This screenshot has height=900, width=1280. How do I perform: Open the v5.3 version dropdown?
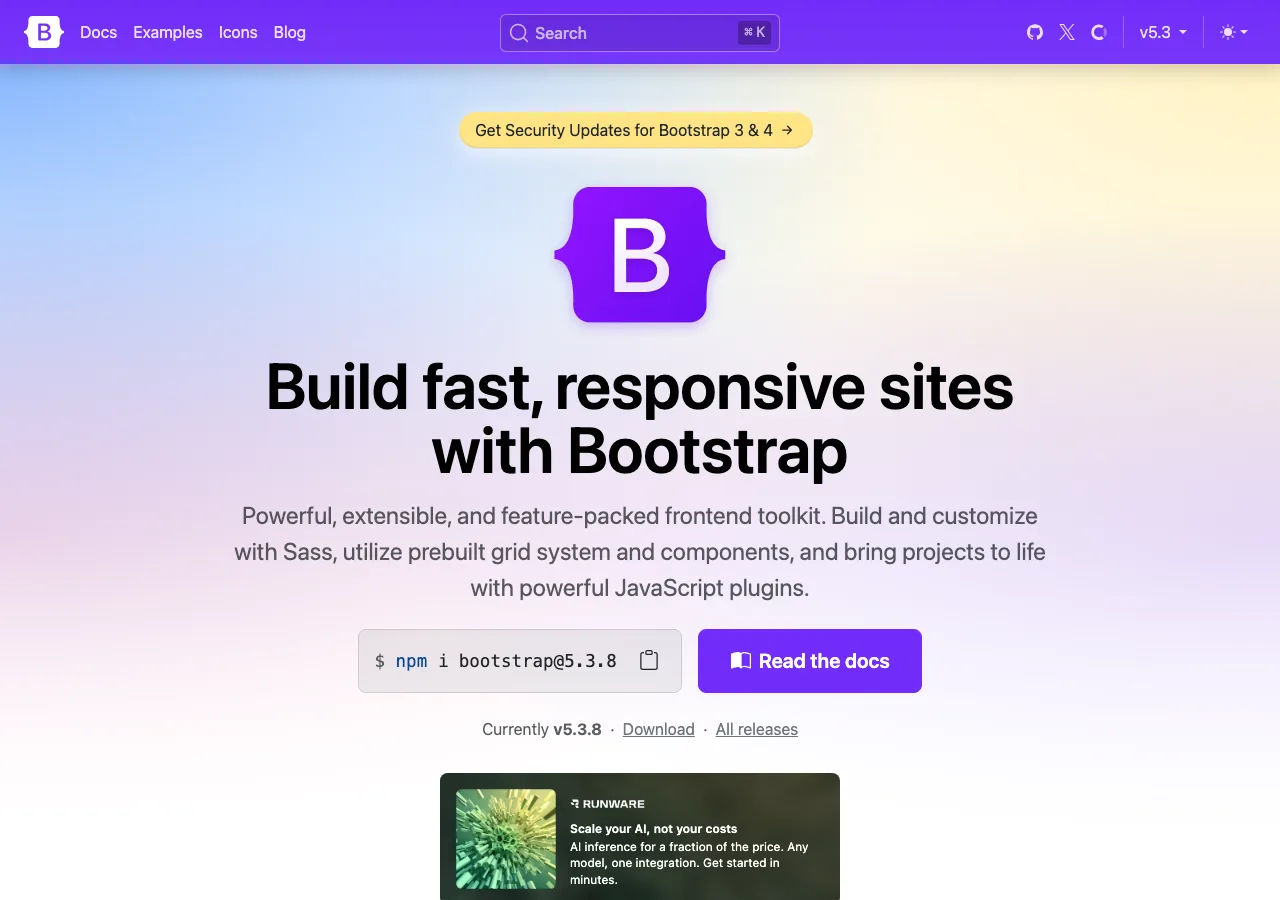[1163, 32]
